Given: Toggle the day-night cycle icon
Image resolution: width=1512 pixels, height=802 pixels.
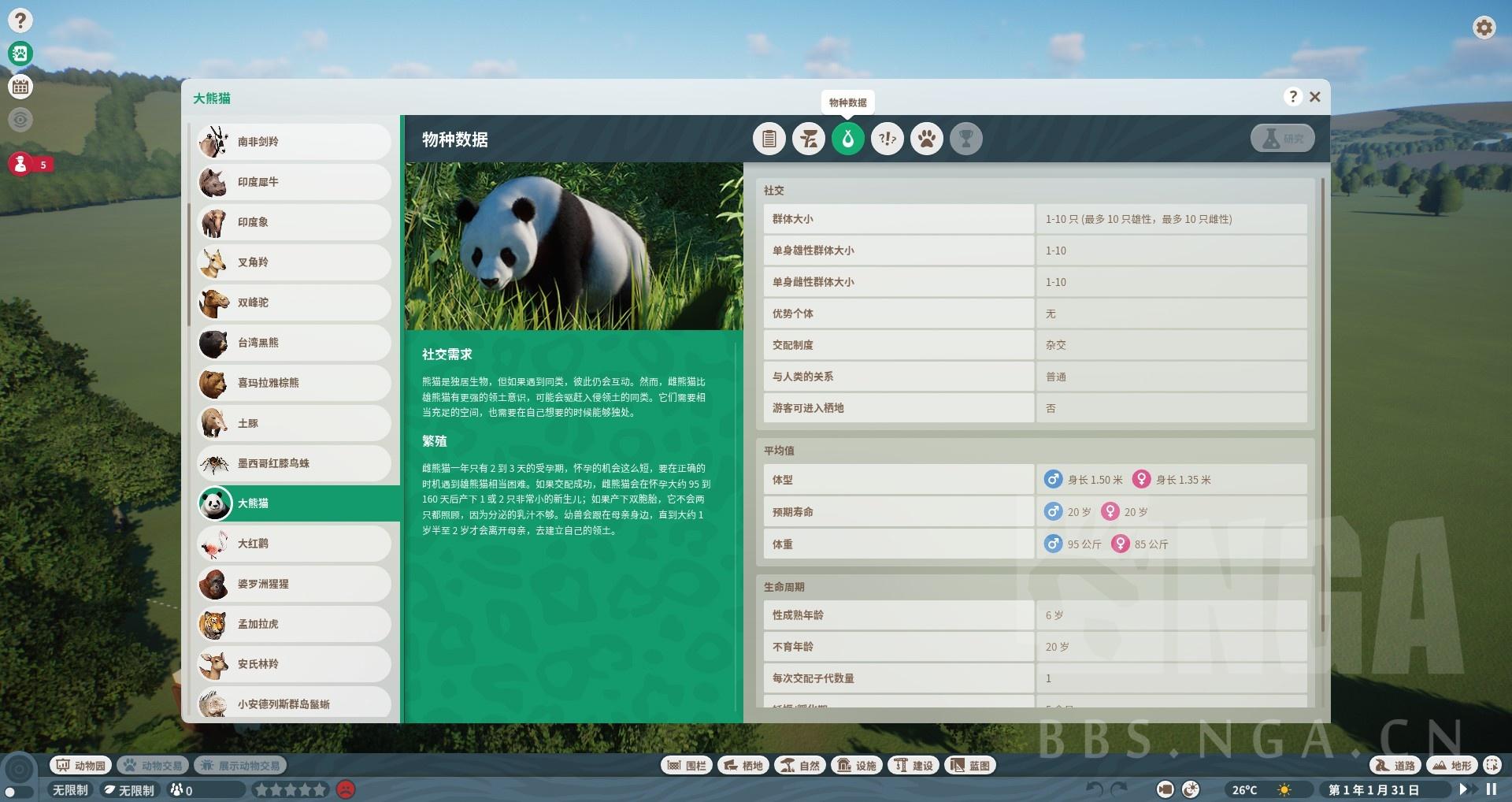Looking at the screenshot, I should pyautogui.click(x=1191, y=789).
